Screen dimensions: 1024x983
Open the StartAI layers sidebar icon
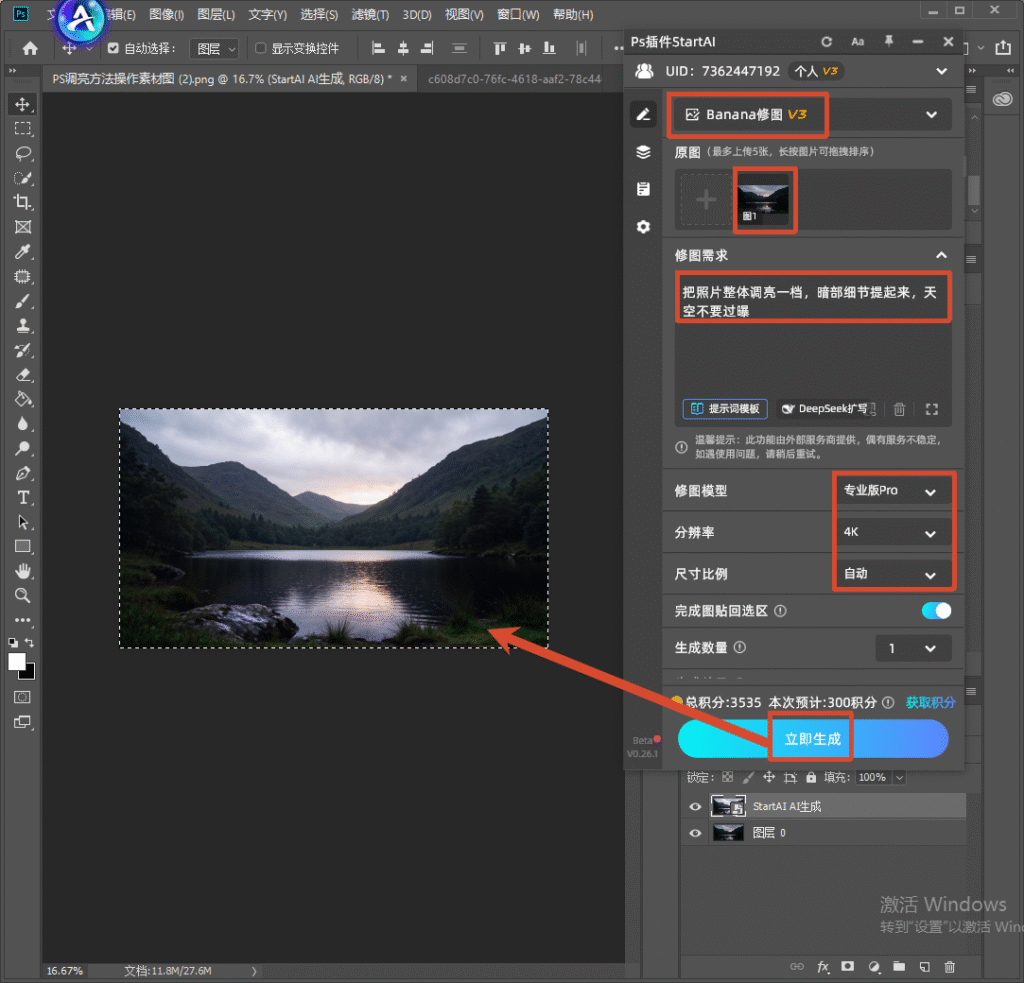click(643, 152)
